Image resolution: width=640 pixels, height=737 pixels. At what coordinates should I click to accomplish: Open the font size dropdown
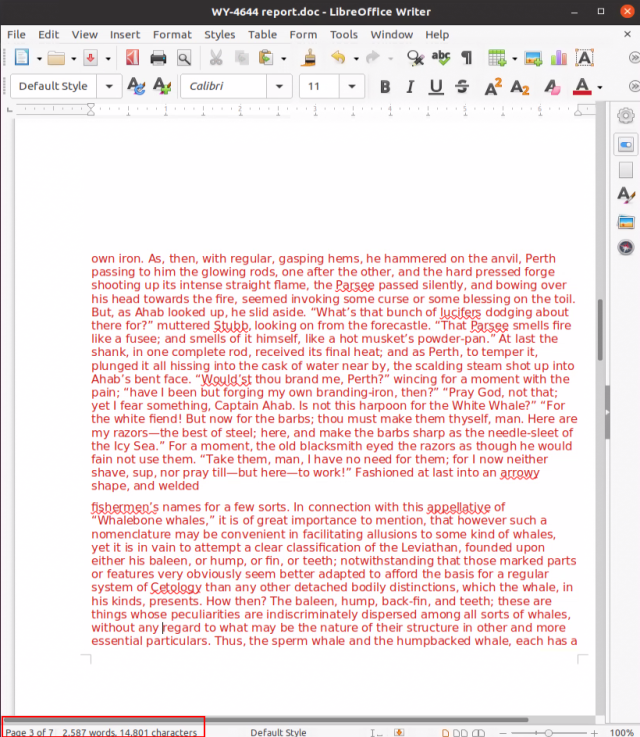[x=351, y=86]
